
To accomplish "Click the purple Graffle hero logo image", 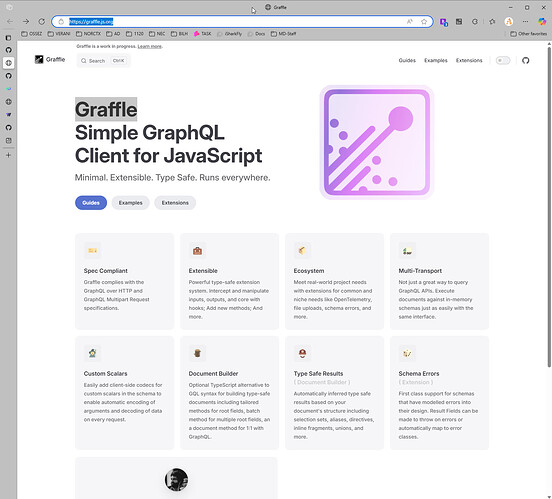I will pyautogui.click(x=377, y=142).
